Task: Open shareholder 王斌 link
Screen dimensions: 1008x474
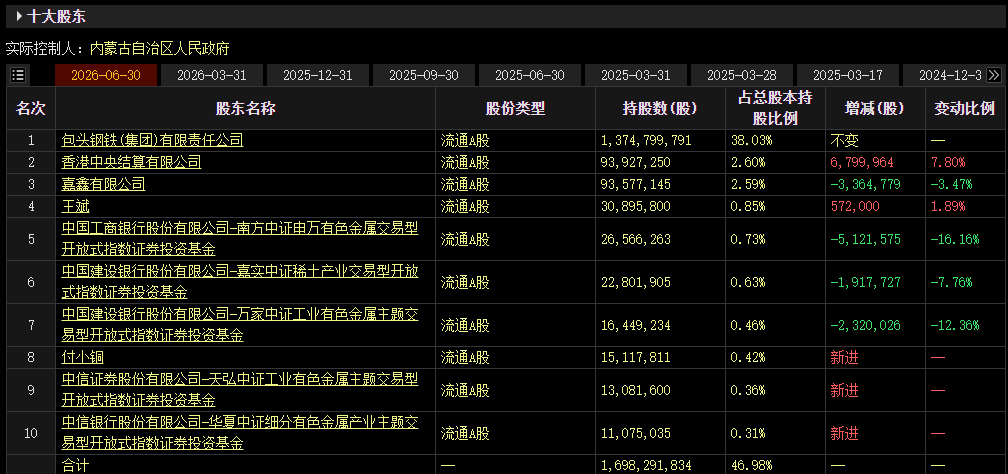Action: 76,206
